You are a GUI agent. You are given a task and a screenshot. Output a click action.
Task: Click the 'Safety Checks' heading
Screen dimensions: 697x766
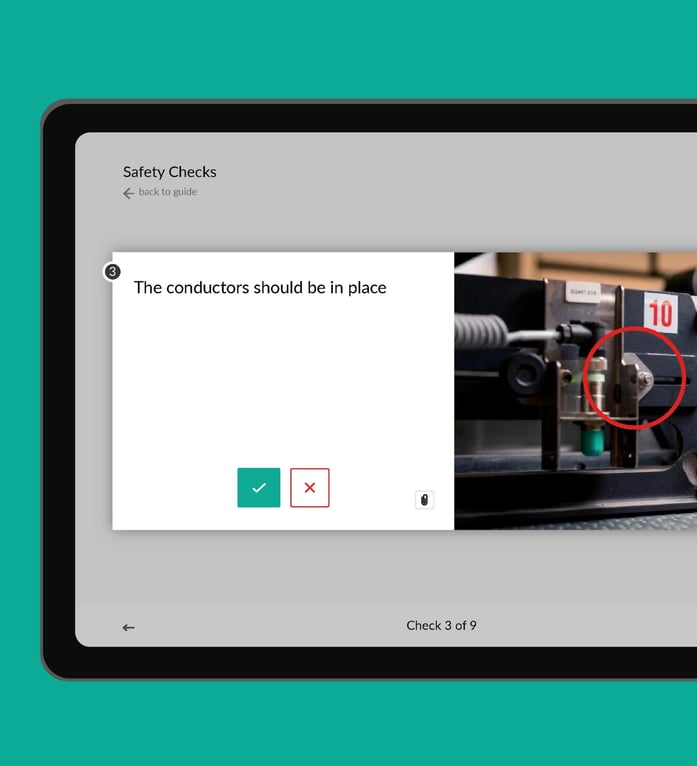click(x=169, y=172)
